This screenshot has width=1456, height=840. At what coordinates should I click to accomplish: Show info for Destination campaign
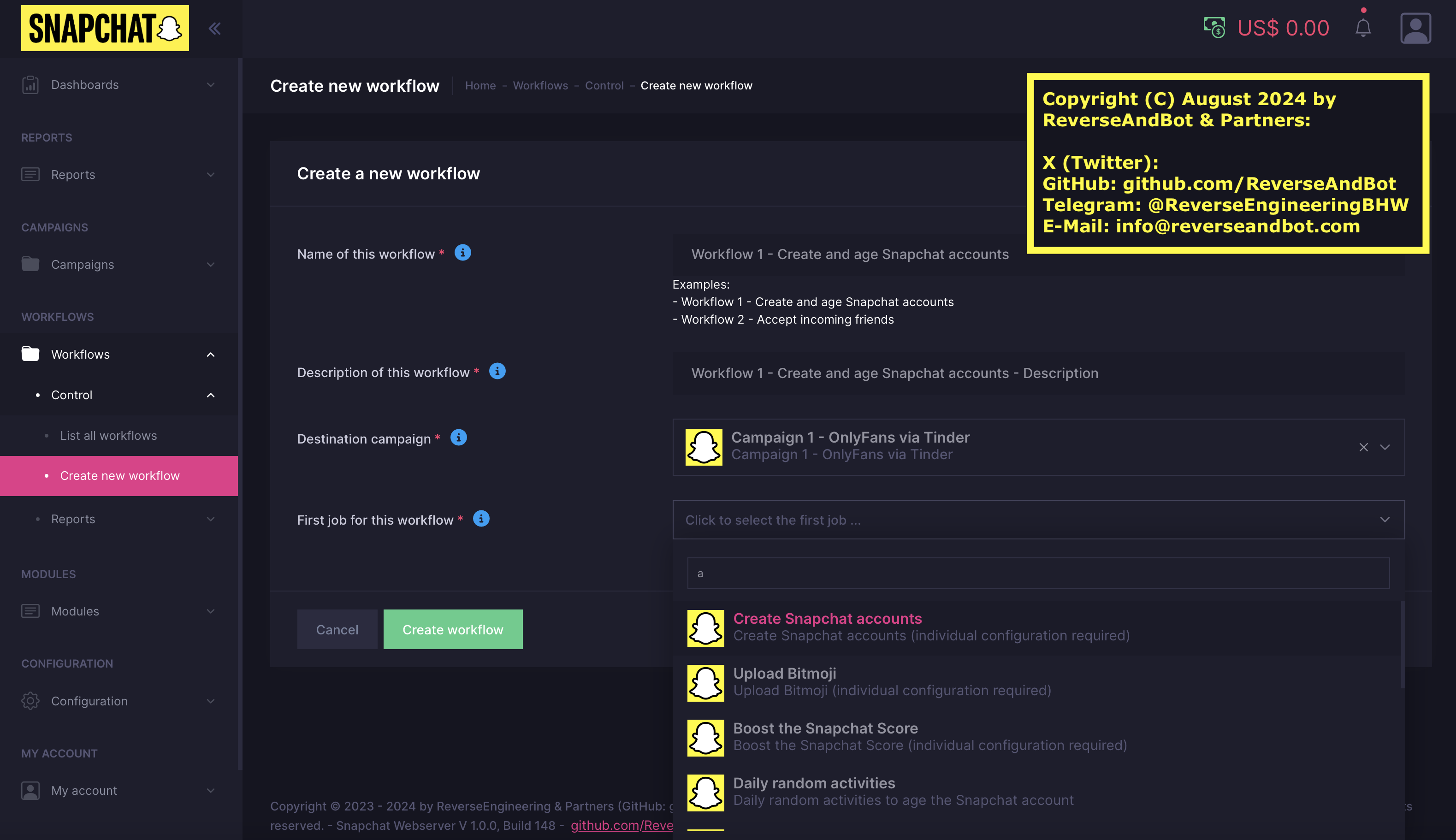coord(459,438)
